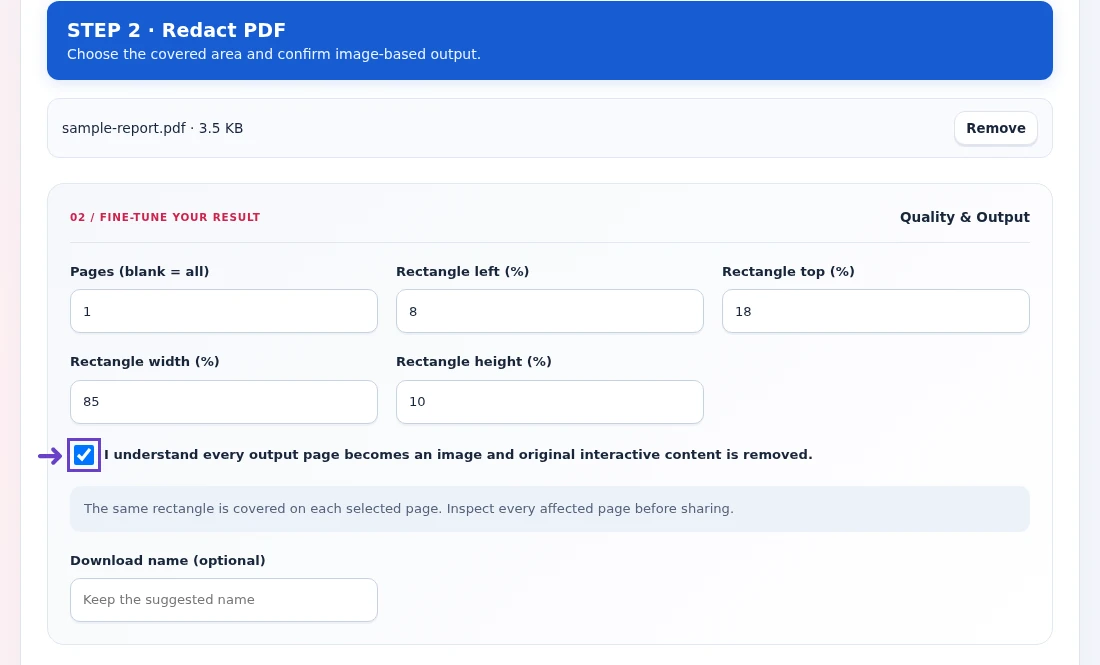The width and height of the screenshot is (1100, 665).
Task: Click the 'Rectangle top (%)' label
Action: 788,271
